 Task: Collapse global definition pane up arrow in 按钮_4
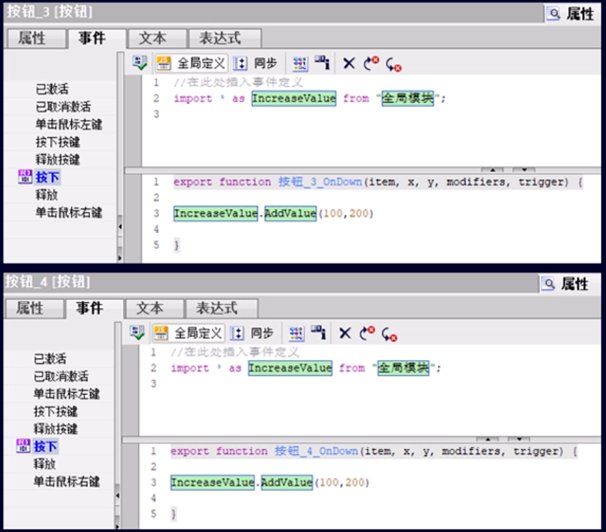(487, 439)
